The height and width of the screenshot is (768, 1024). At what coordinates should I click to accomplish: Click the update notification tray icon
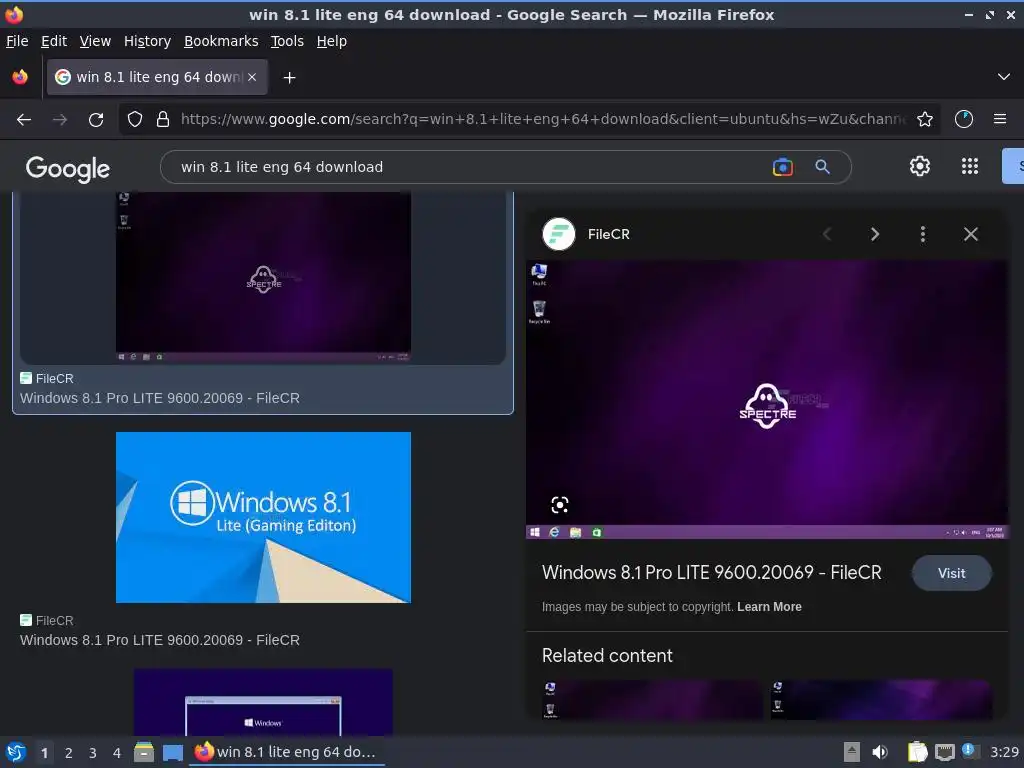tap(970, 751)
